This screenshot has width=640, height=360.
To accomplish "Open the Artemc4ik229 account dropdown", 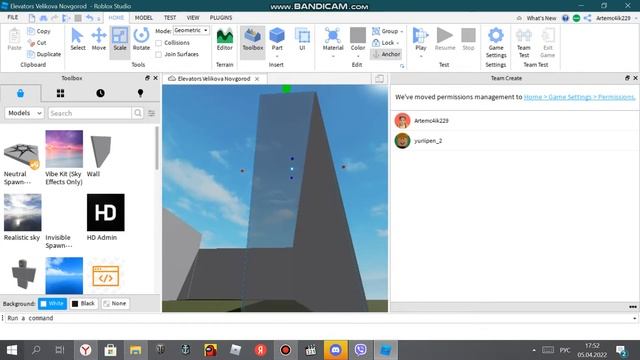I will coord(616,18).
